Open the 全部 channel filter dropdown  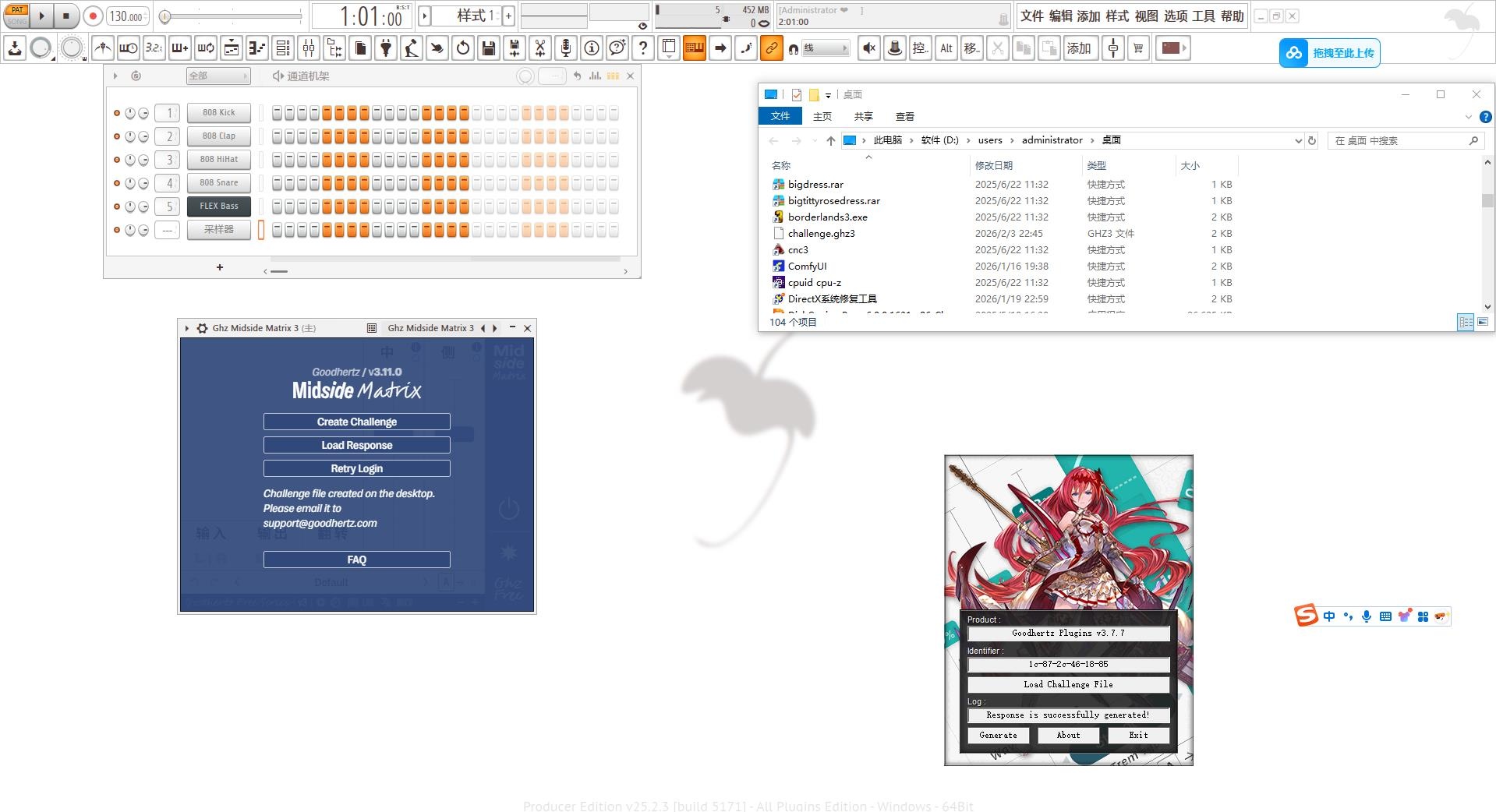coord(218,76)
